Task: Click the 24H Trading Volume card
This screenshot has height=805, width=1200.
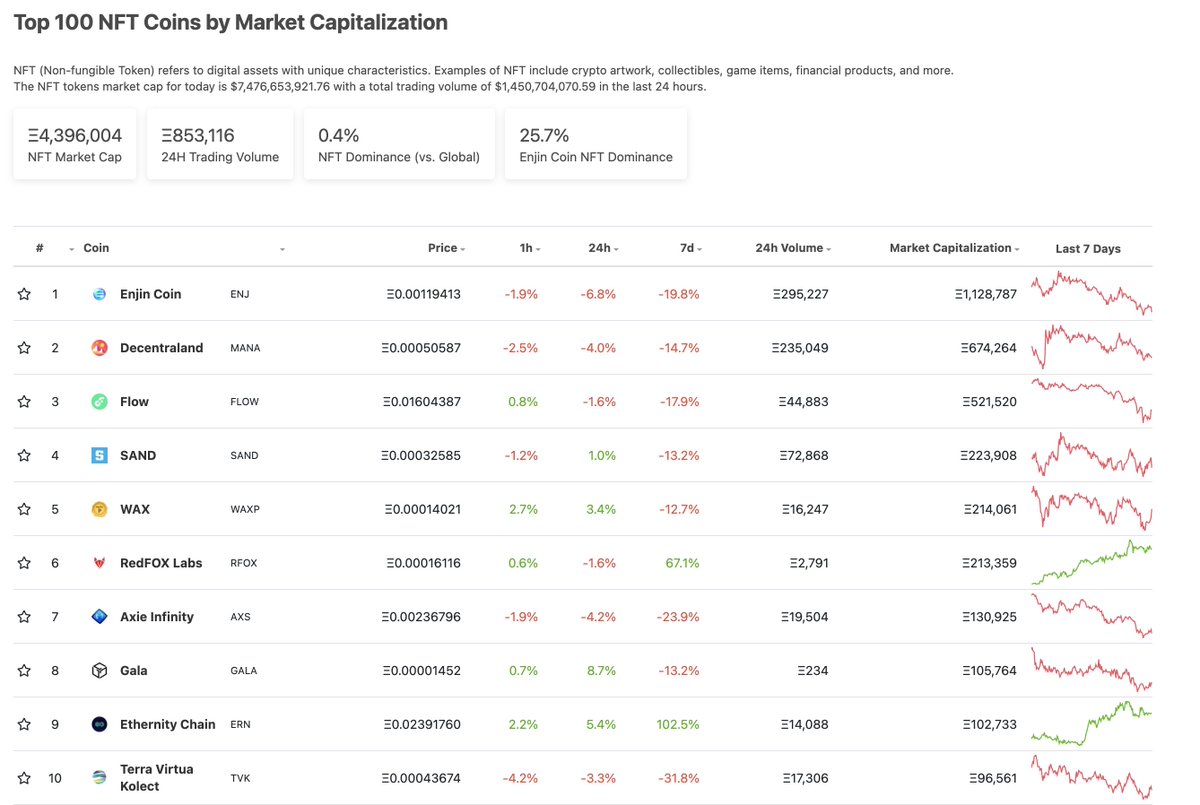Action: pos(220,144)
